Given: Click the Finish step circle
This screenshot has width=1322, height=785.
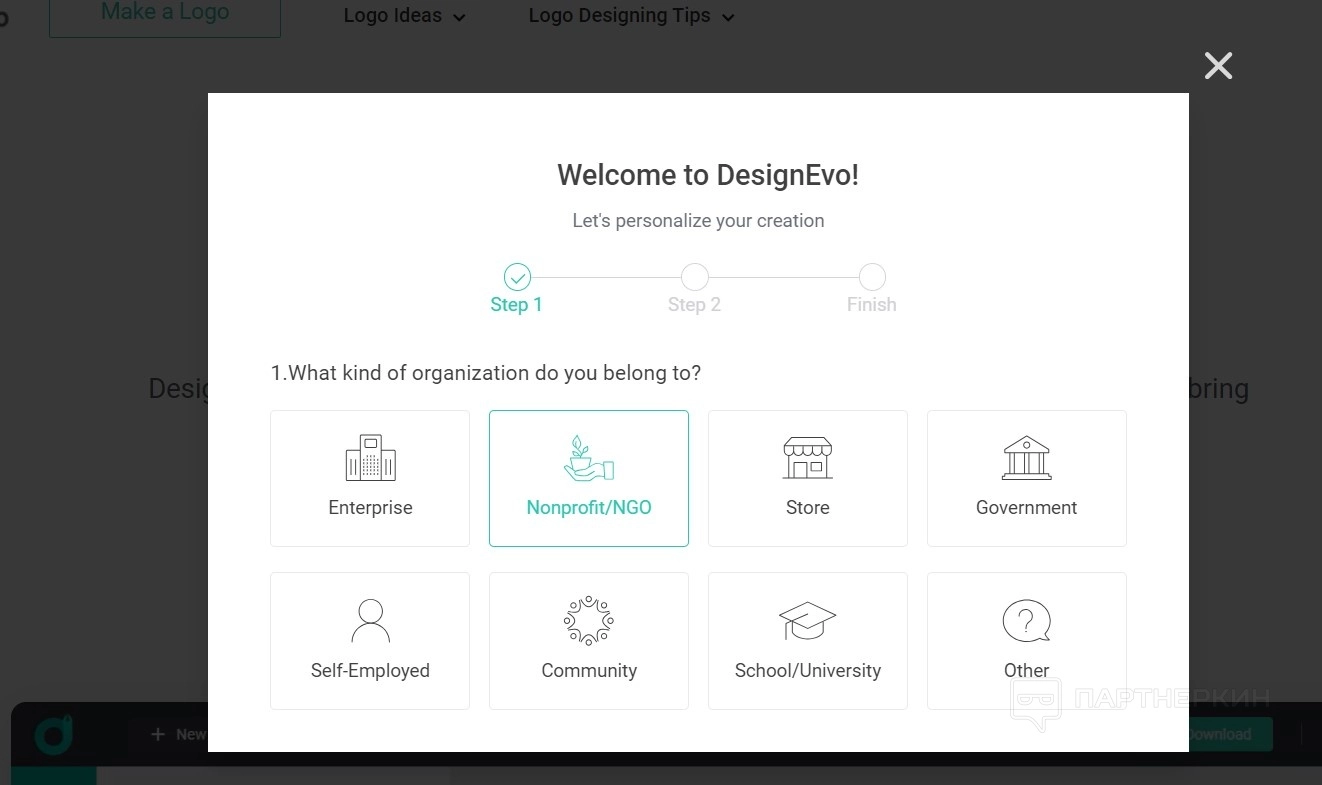Looking at the screenshot, I should [872, 277].
